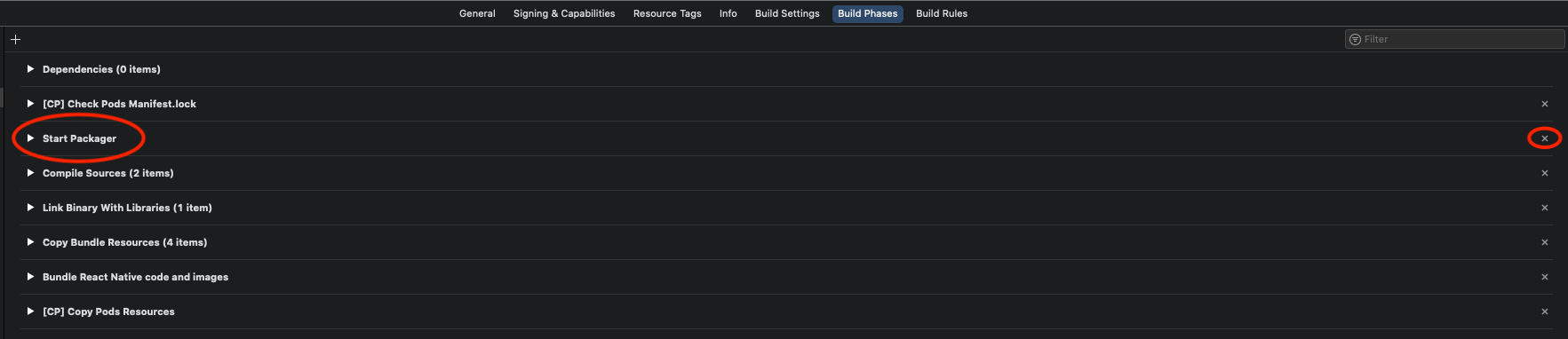1568x339 pixels.
Task: Remove Bundle React Native code and images phase
Action: pyautogui.click(x=1545, y=277)
